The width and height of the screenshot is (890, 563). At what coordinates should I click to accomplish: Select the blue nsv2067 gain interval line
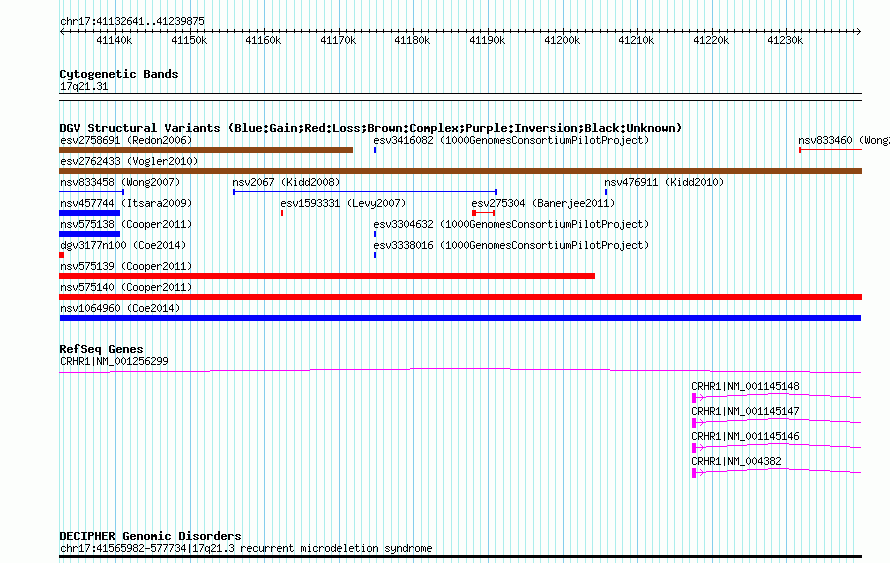(x=365, y=192)
